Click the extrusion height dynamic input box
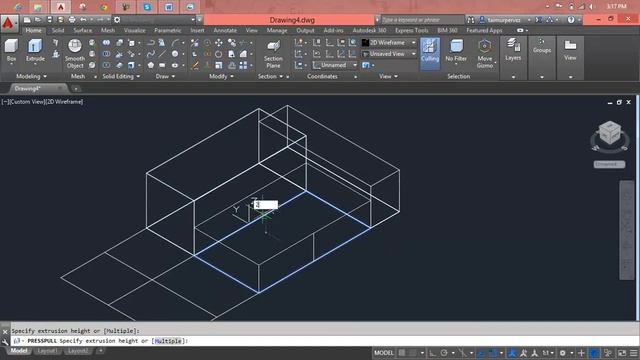Image resolution: width=640 pixels, height=360 pixels. (x=266, y=205)
